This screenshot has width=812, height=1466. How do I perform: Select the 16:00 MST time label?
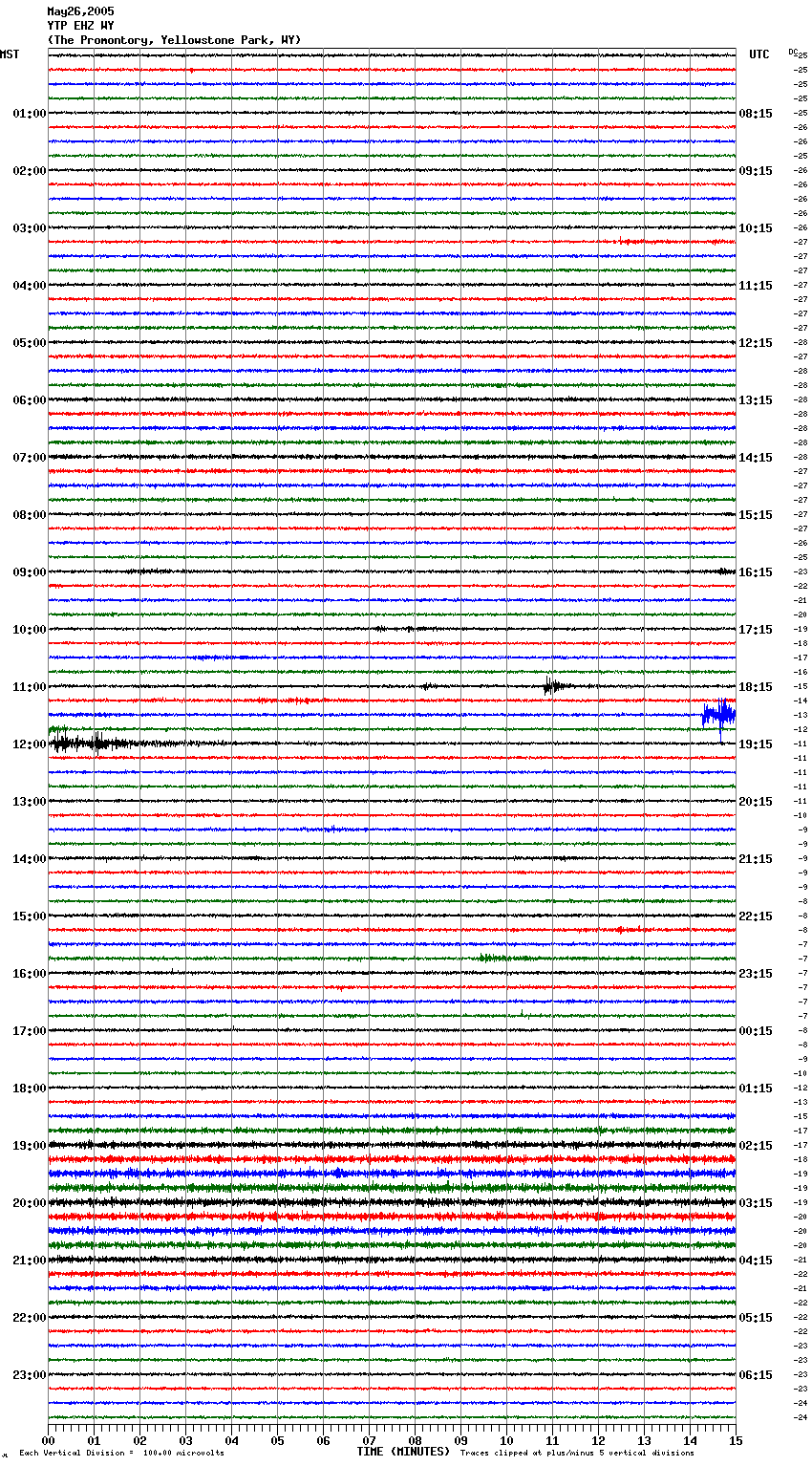(30, 974)
